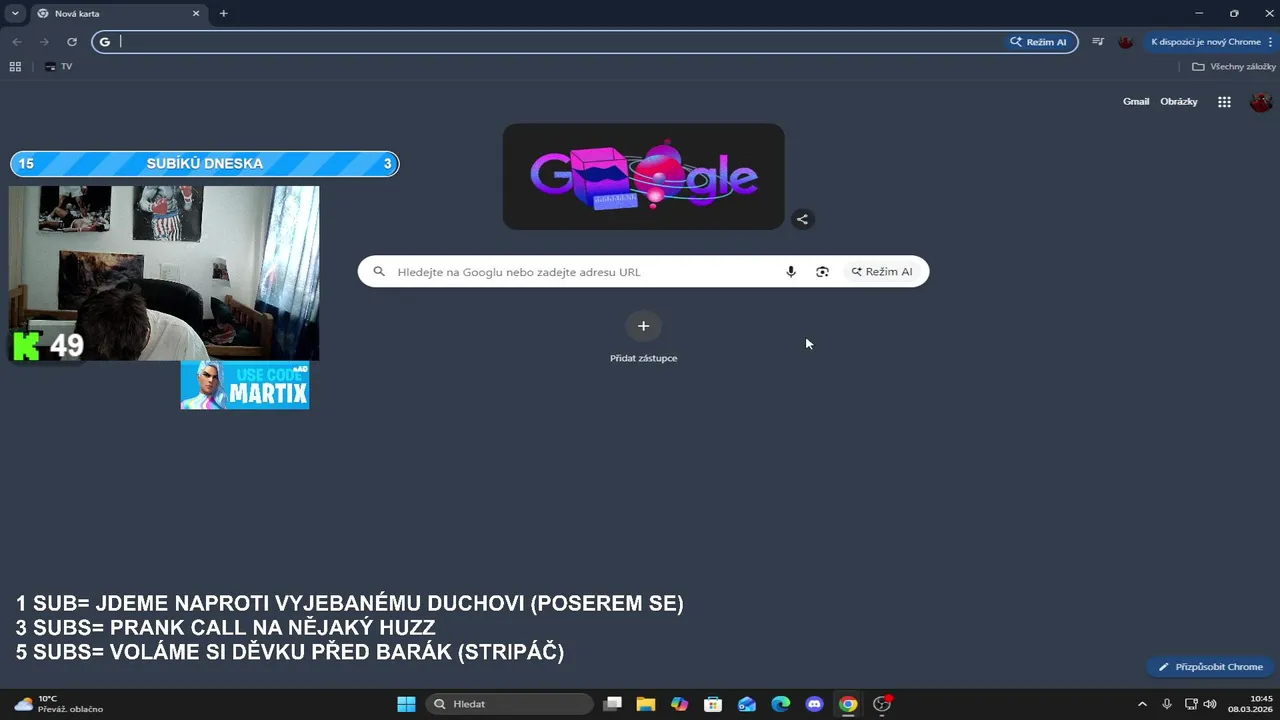This screenshot has height=720, width=1280.
Task: Expand the tab search dropdown arrow
Action: click(15, 14)
